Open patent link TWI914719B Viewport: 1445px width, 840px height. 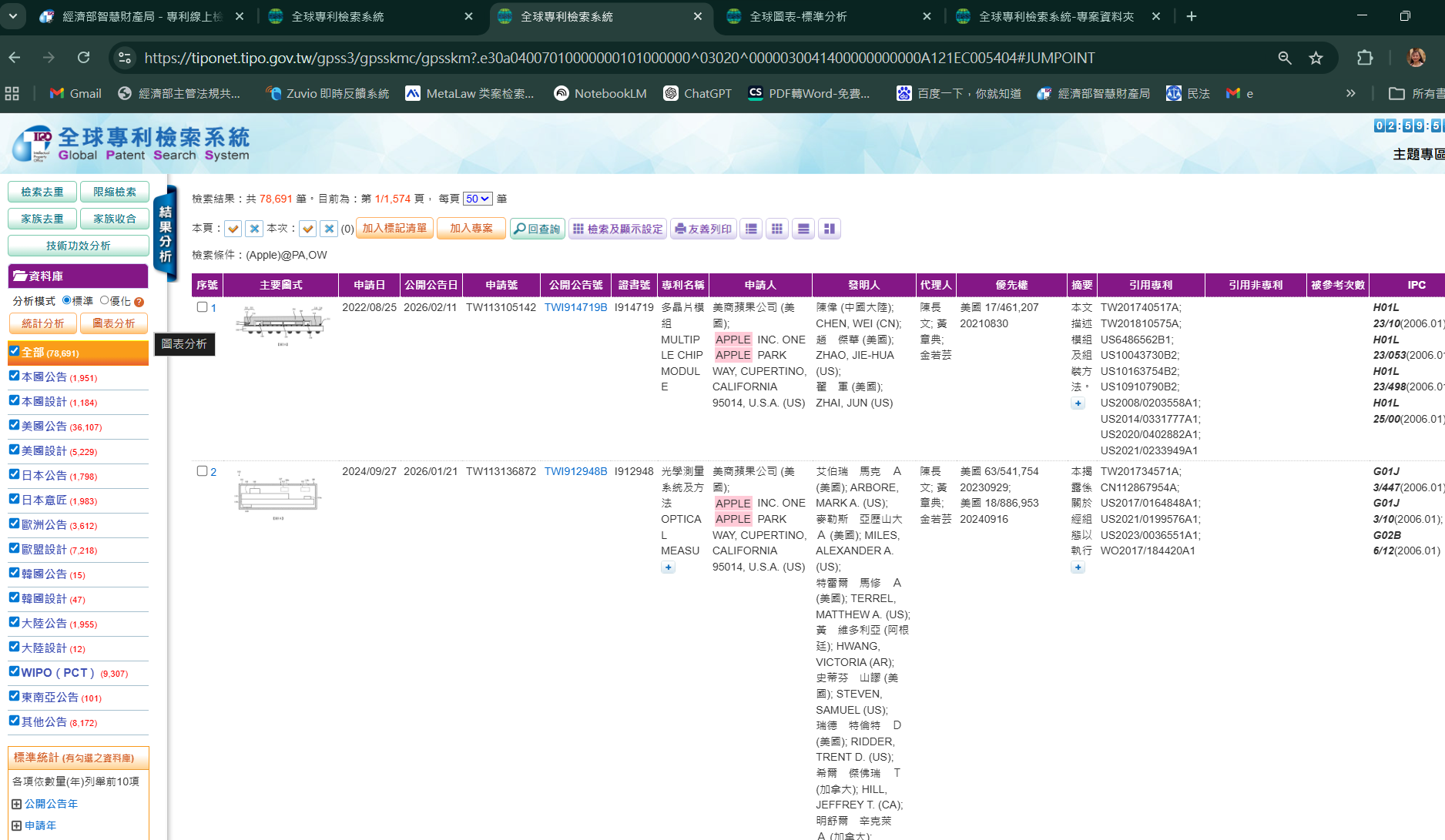coord(575,307)
